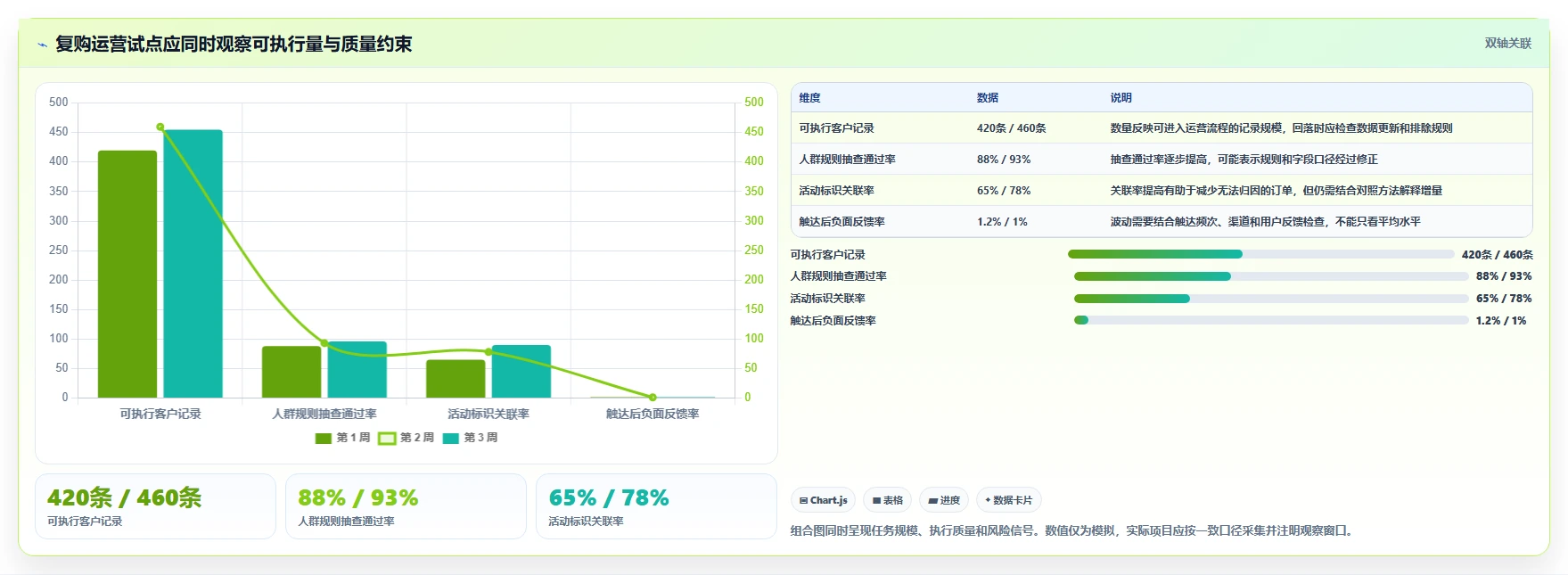Image resolution: width=1568 pixels, height=575 pixels.
Task: Click the line point at 人群规则抽查通过率
Action: click(324, 343)
